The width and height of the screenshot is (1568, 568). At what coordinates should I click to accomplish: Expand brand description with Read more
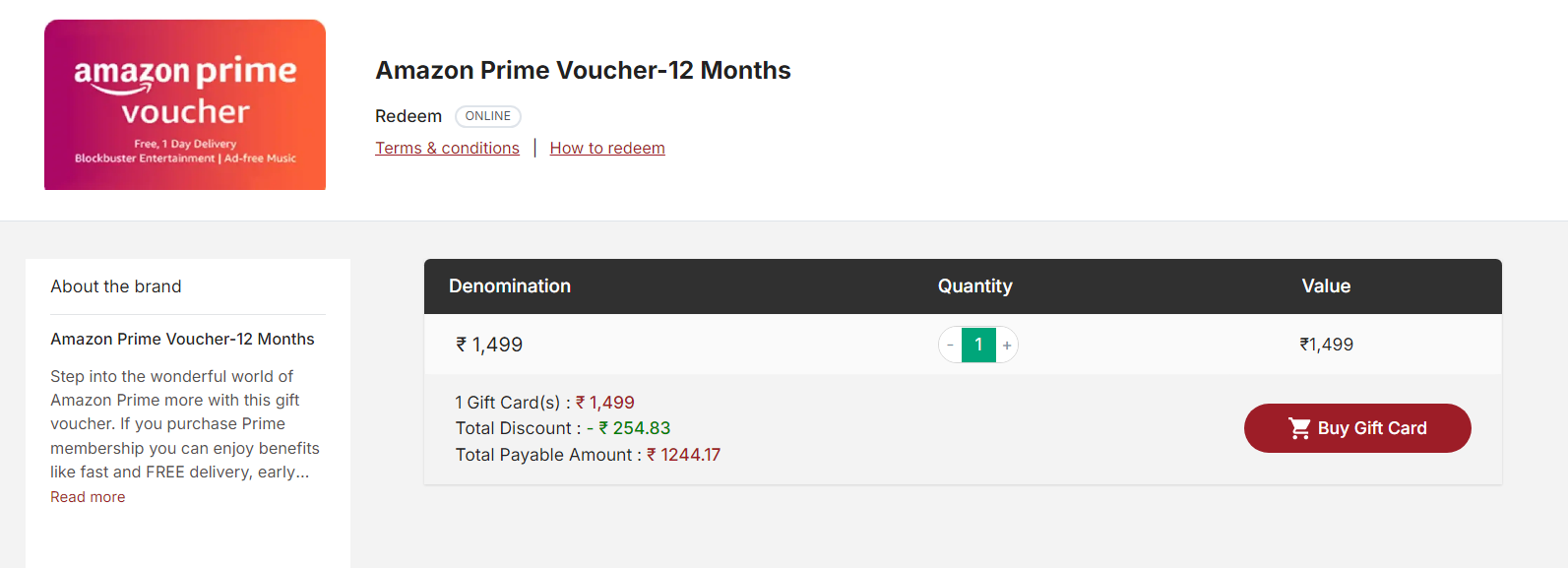point(88,497)
